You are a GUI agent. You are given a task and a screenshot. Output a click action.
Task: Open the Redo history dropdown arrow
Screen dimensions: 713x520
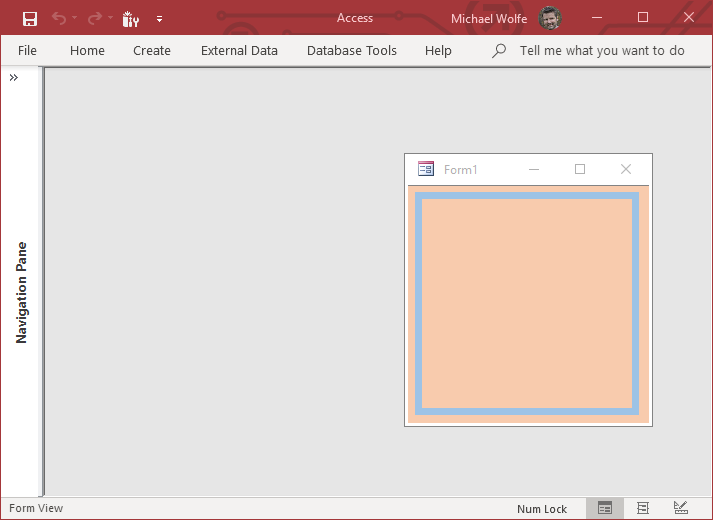click(x=110, y=18)
